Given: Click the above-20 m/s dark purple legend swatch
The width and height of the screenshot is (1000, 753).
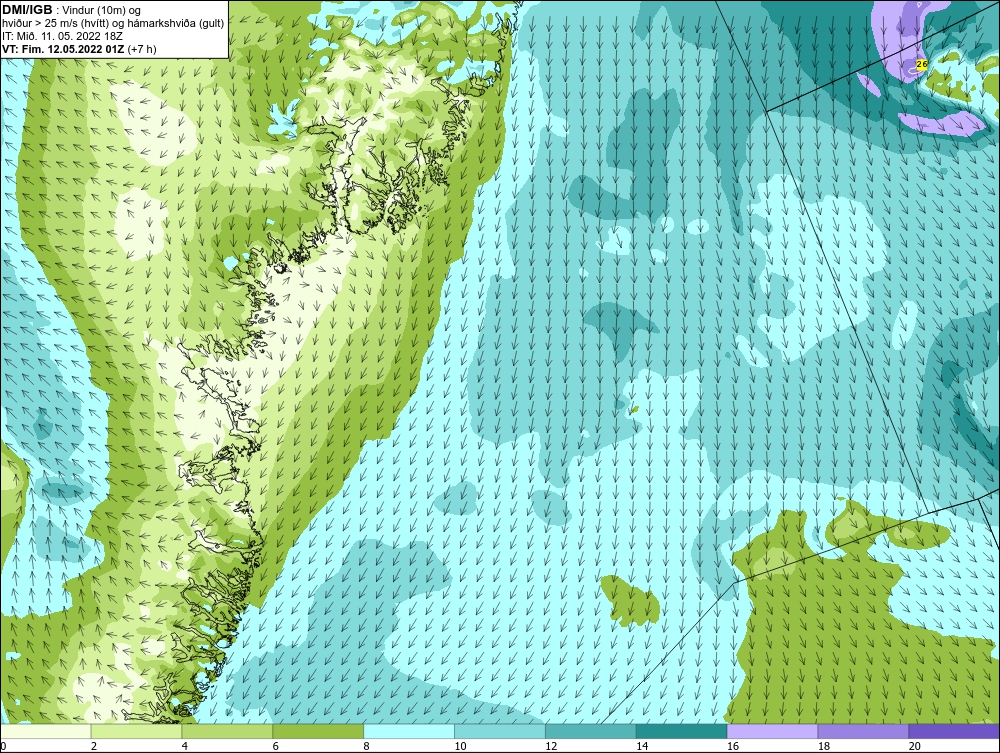Looking at the screenshot, I should tap(954, 731).
